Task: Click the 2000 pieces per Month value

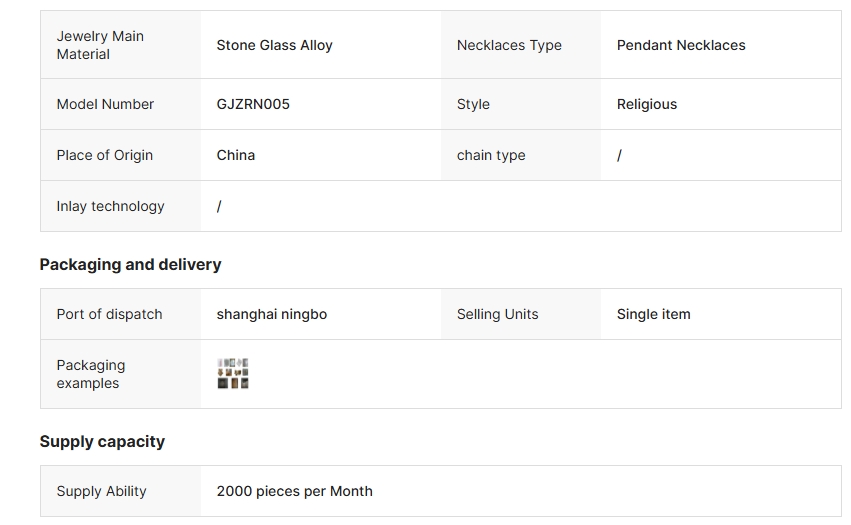Action: (294, 491)
